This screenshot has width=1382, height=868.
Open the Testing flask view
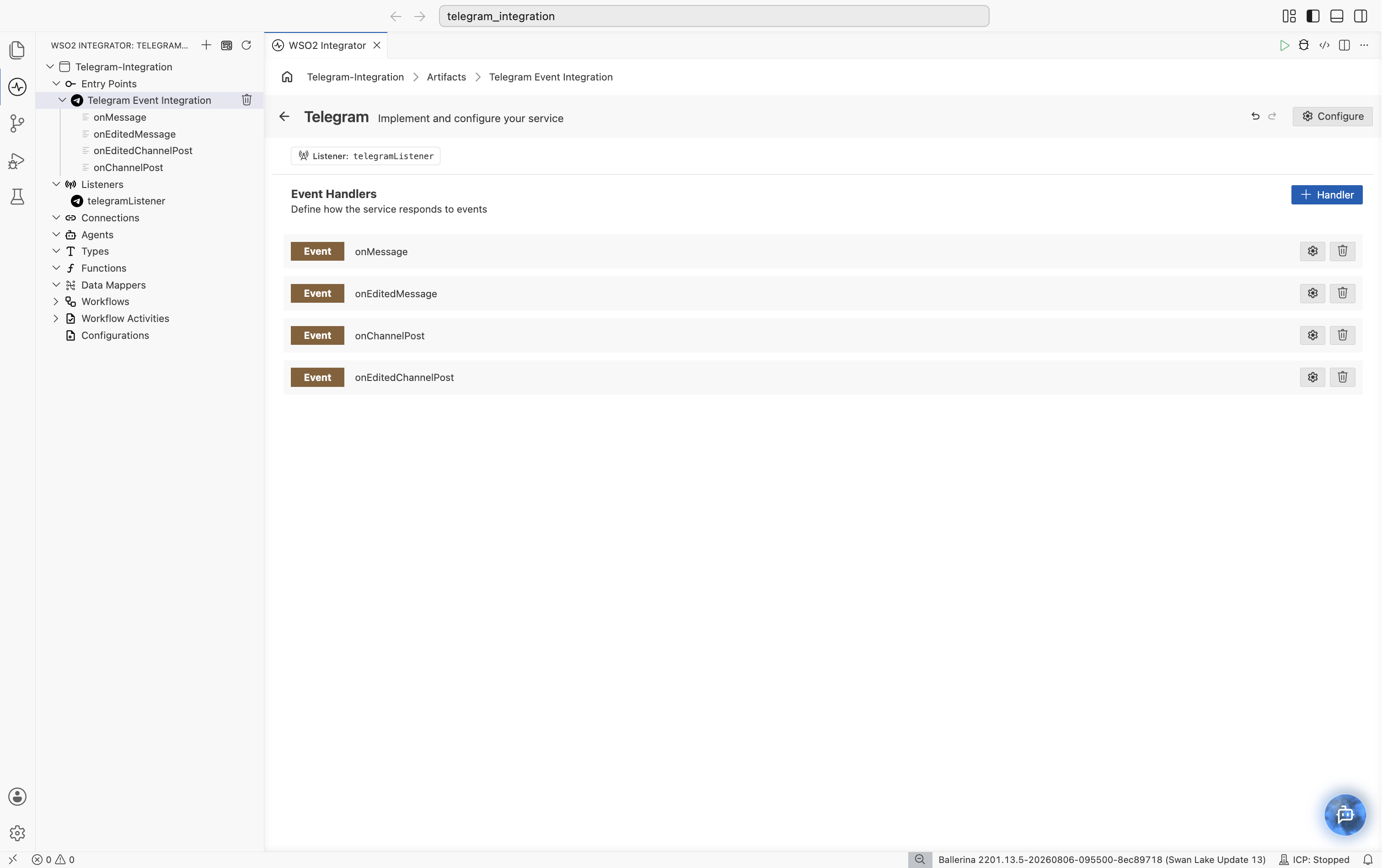pyautogui.click(x=17, y=197)
